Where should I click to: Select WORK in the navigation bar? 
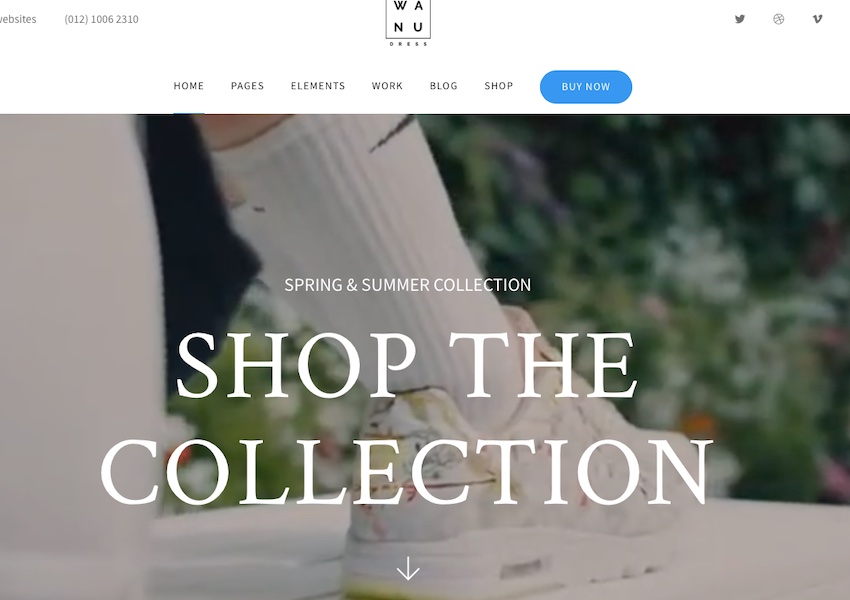tap(387, 86)
